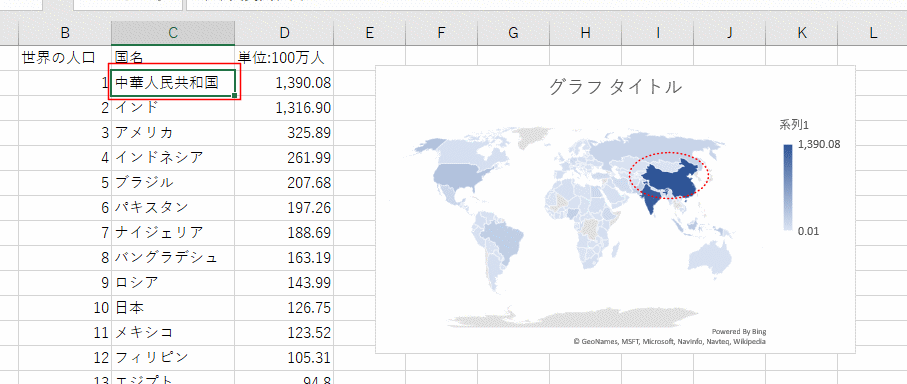
Task: Select the ロシア cell
Action: [173, 283]
